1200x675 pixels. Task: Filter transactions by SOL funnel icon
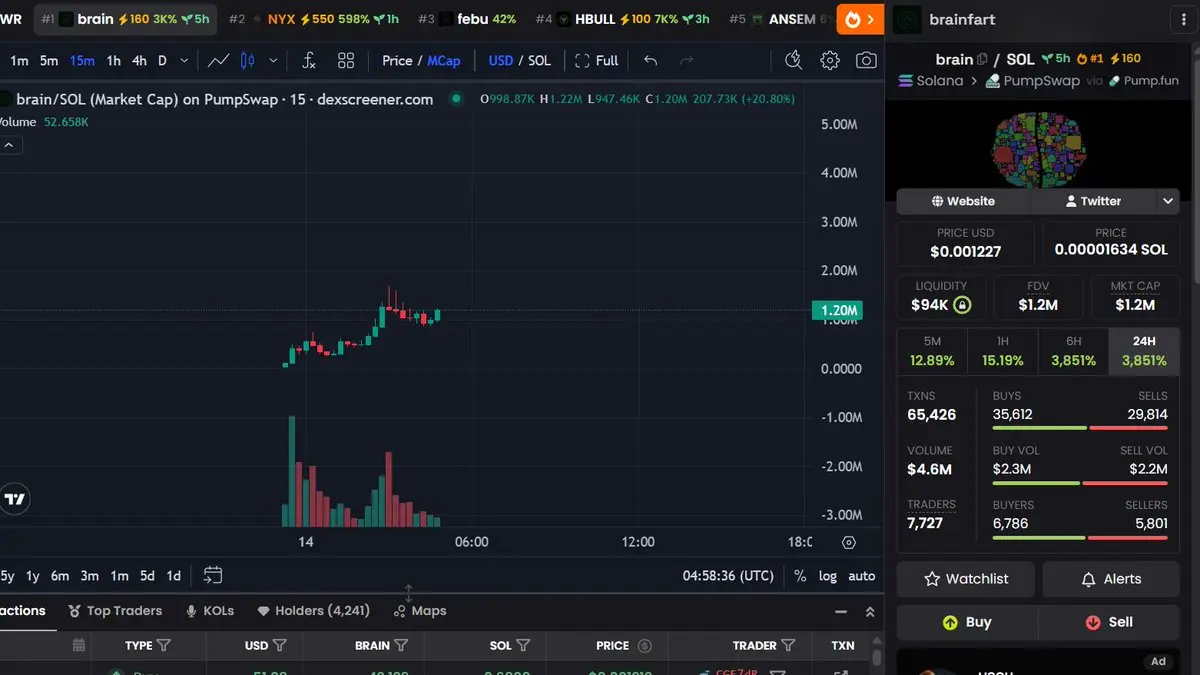[523, 645]
